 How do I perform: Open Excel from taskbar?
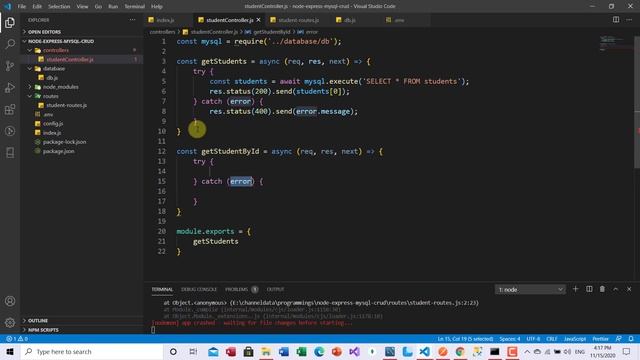point(301,351)
